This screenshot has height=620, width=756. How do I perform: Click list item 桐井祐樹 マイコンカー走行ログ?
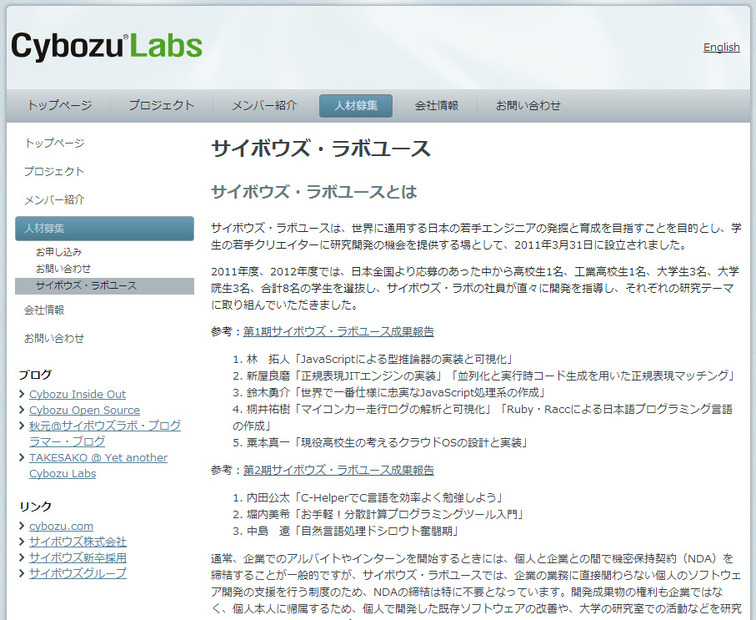(482, 418)
